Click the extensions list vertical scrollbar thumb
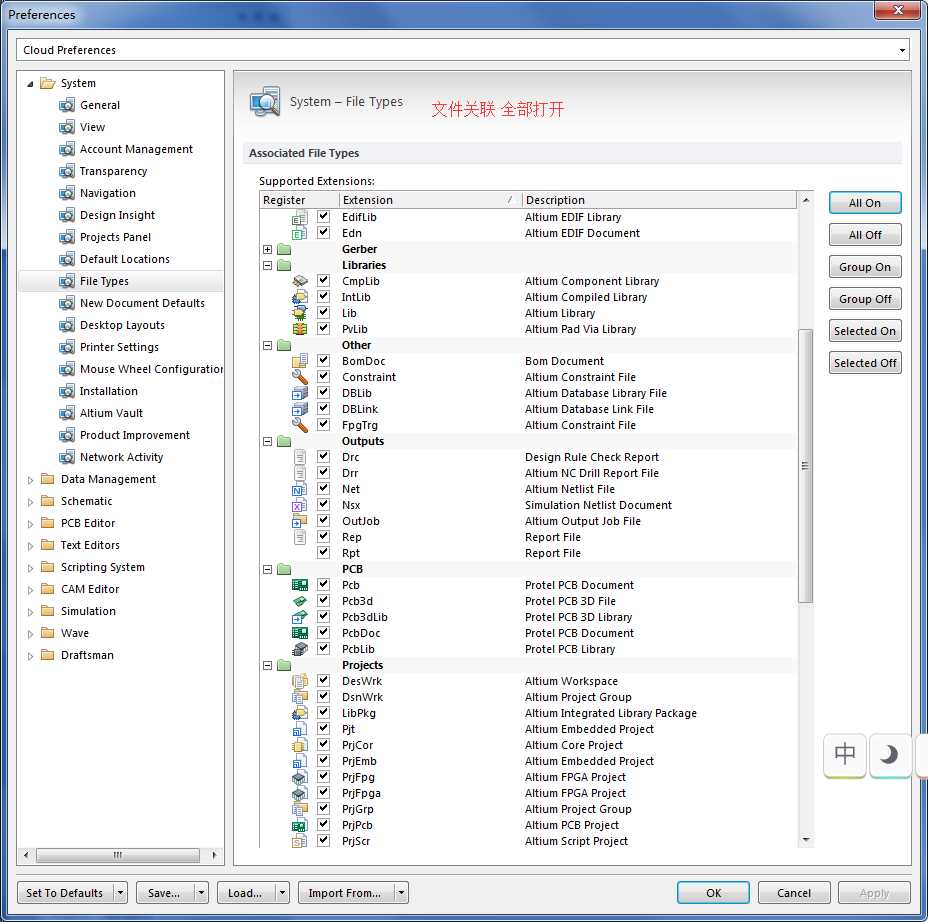This screenshot has width=928, height=922. click(x=805, y=466)
